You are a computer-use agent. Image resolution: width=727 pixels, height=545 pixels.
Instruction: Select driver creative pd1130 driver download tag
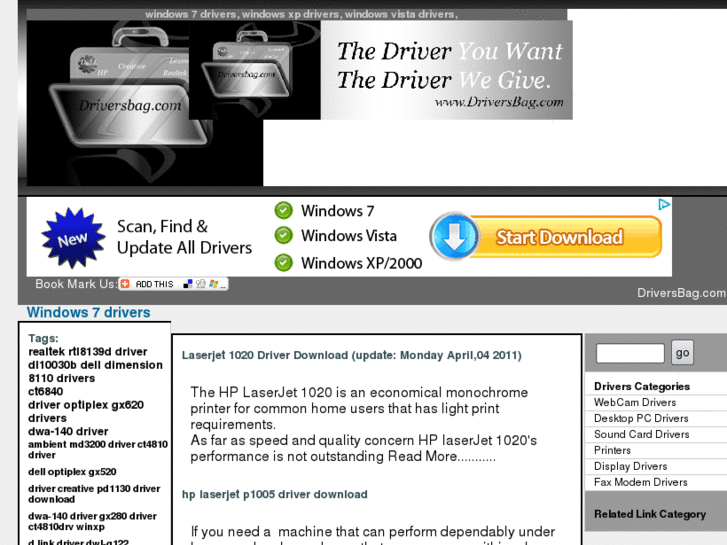(x=94, y=494)
